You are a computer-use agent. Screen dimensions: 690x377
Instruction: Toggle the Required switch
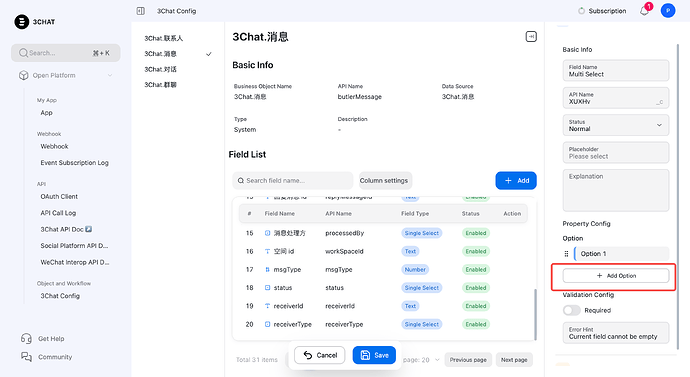click(x=572, y=310)
